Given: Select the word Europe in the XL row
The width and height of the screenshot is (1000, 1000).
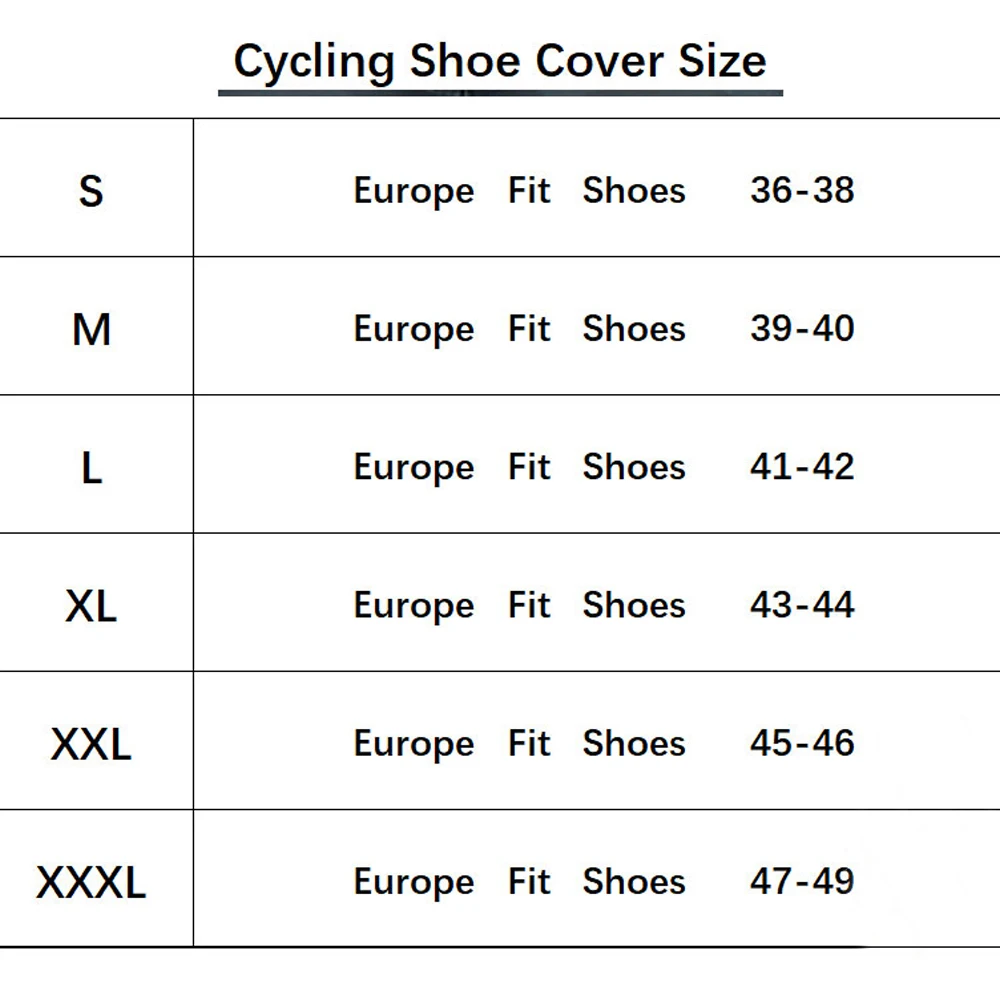Looking at the screenshot, I should 413,607.
